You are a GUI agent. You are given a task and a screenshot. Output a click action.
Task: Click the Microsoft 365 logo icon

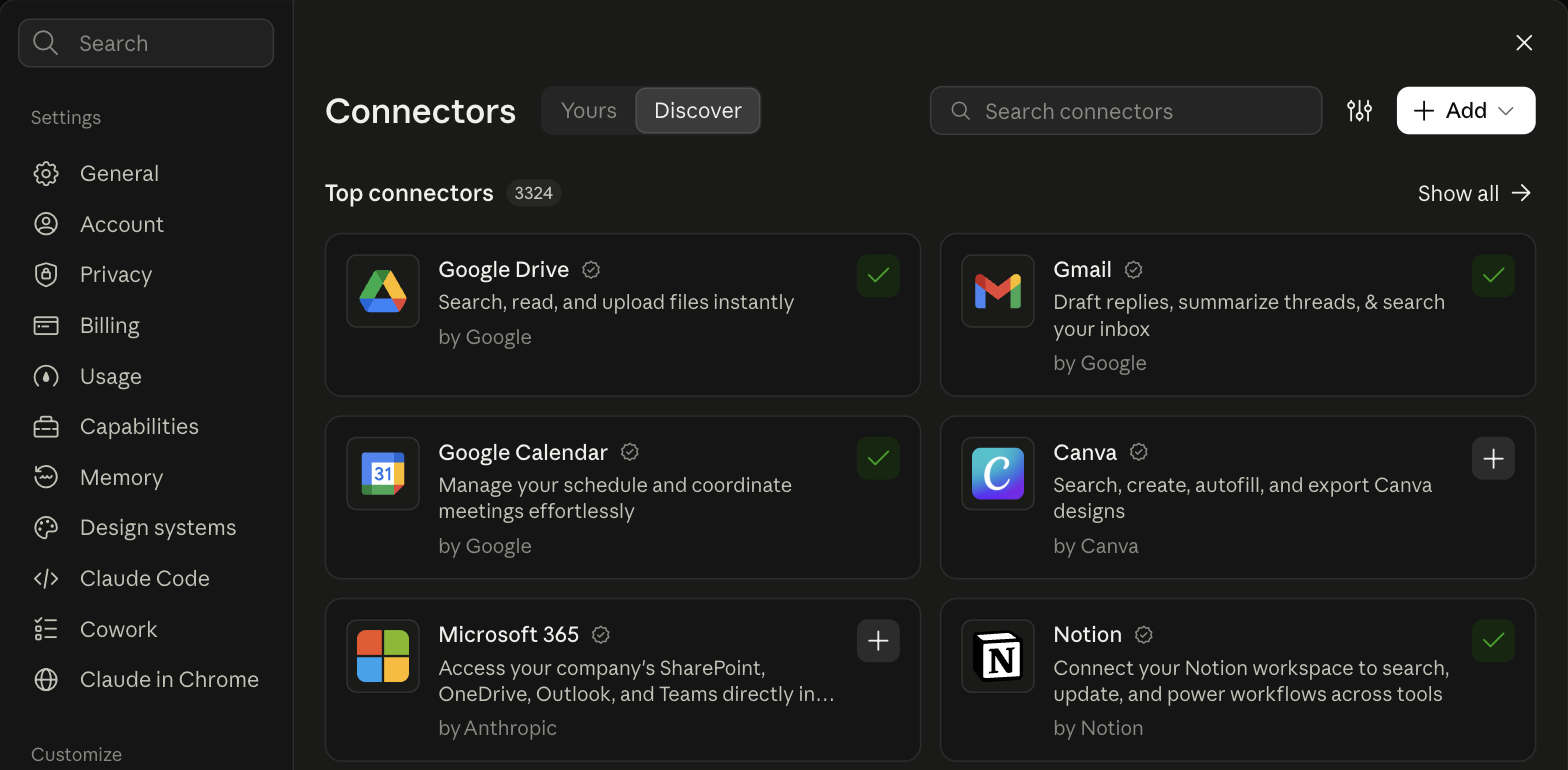point(383,656)
